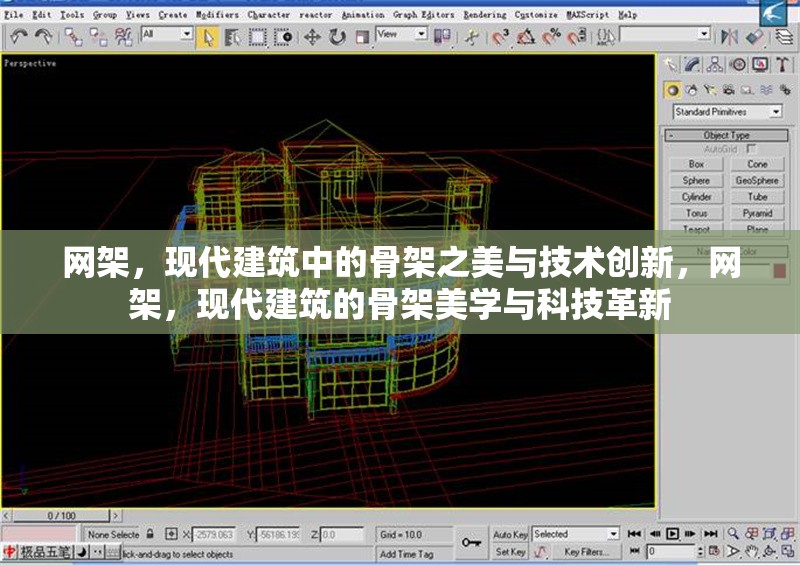
Task: Enable the AutoGrid checkbox
Action: pyautogui.click(x=751, y=149)
